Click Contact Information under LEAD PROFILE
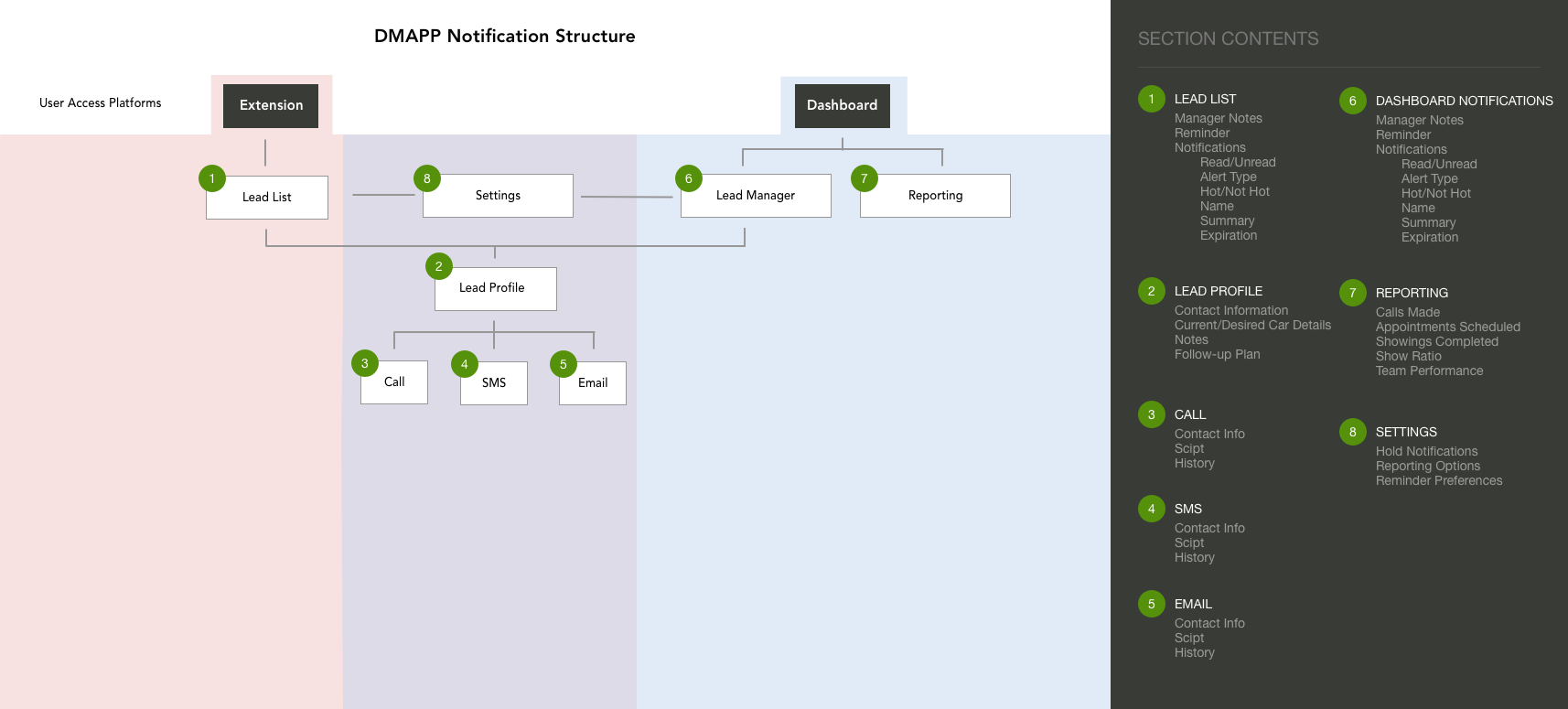Screen dimensions: 1568x709 [1231, 310]
